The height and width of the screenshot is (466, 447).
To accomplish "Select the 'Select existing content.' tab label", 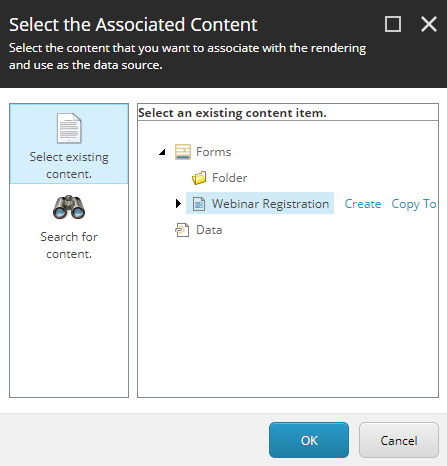I will click(x=69, y=165).
